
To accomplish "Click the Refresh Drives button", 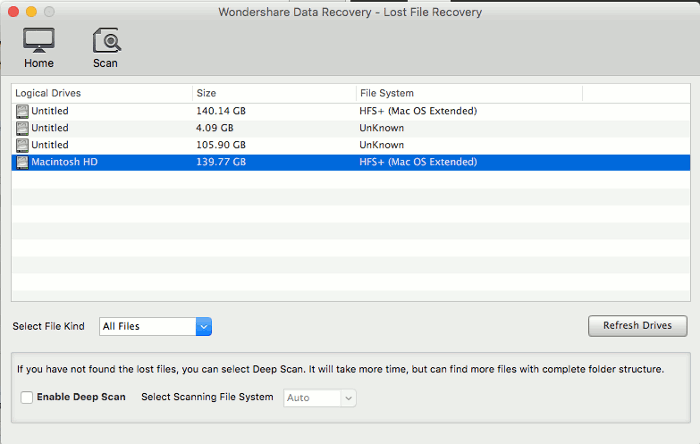I will [638, 326].
